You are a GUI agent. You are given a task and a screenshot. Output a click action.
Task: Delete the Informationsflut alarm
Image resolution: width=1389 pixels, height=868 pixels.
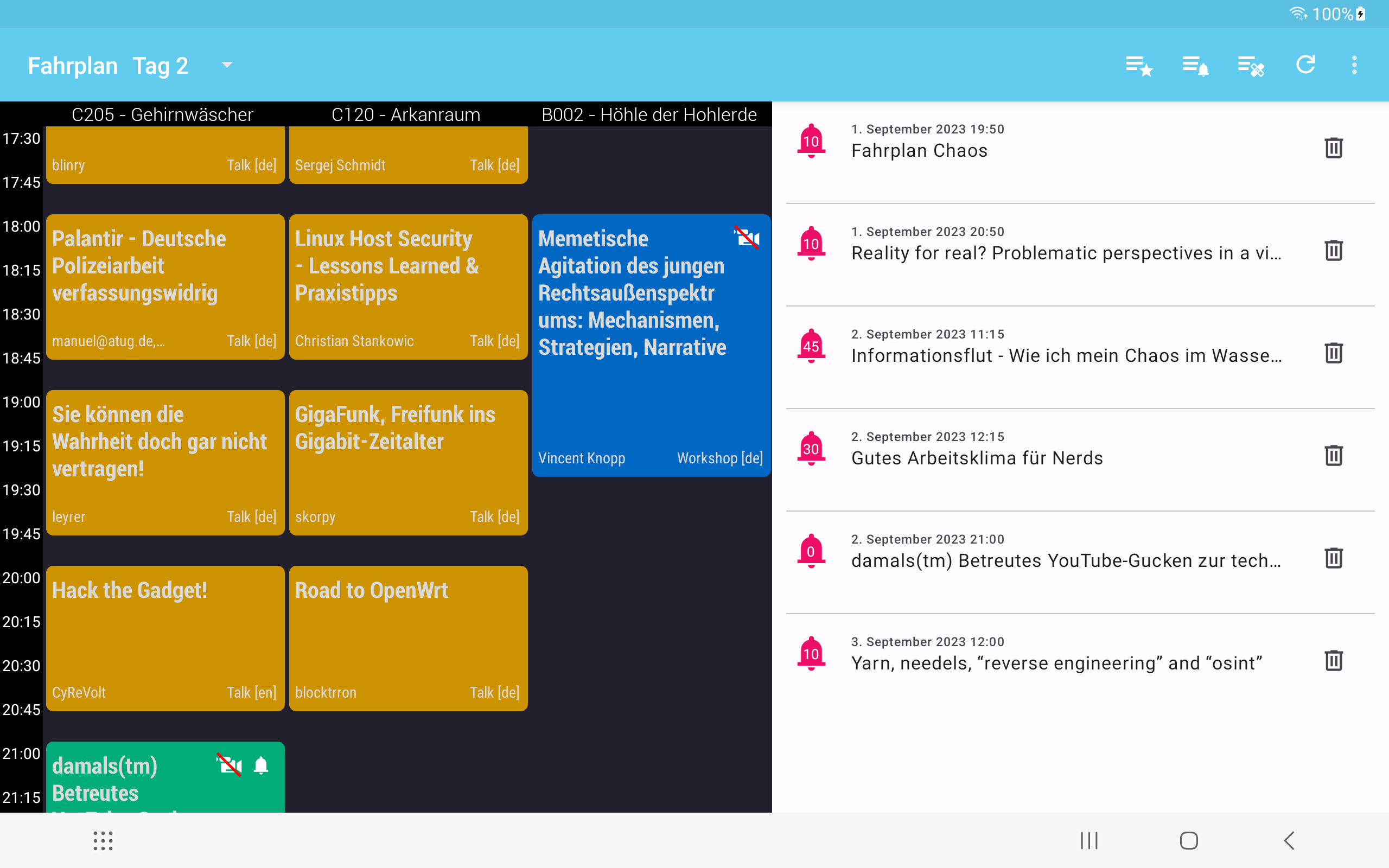[x=1333, y=353]
